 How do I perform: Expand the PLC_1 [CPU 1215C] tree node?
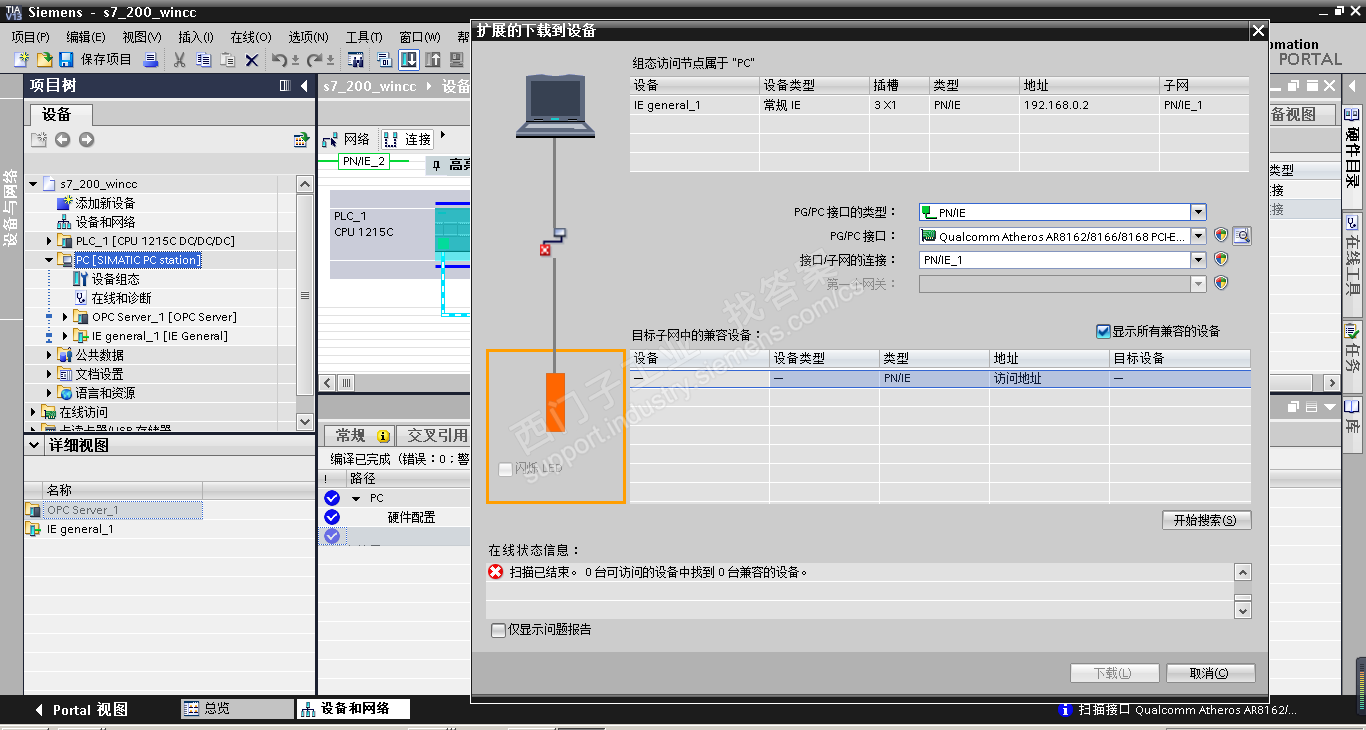click(x=49, y=241)
